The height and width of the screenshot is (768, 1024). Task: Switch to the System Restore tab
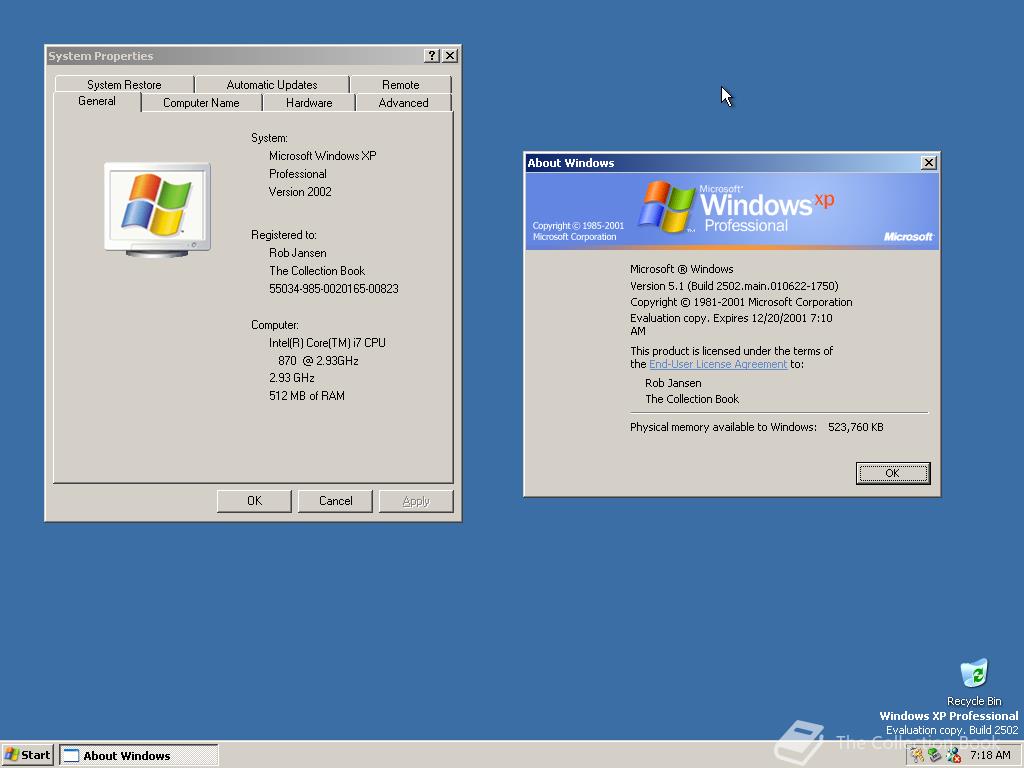[x=124, y=84]
